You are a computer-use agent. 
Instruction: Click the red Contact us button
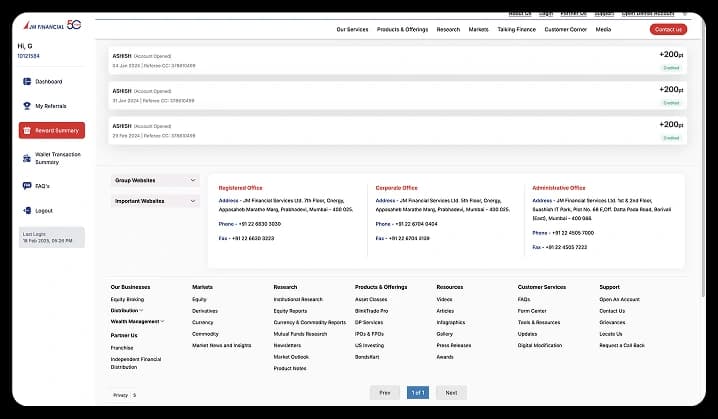click(x=668, y=29)
